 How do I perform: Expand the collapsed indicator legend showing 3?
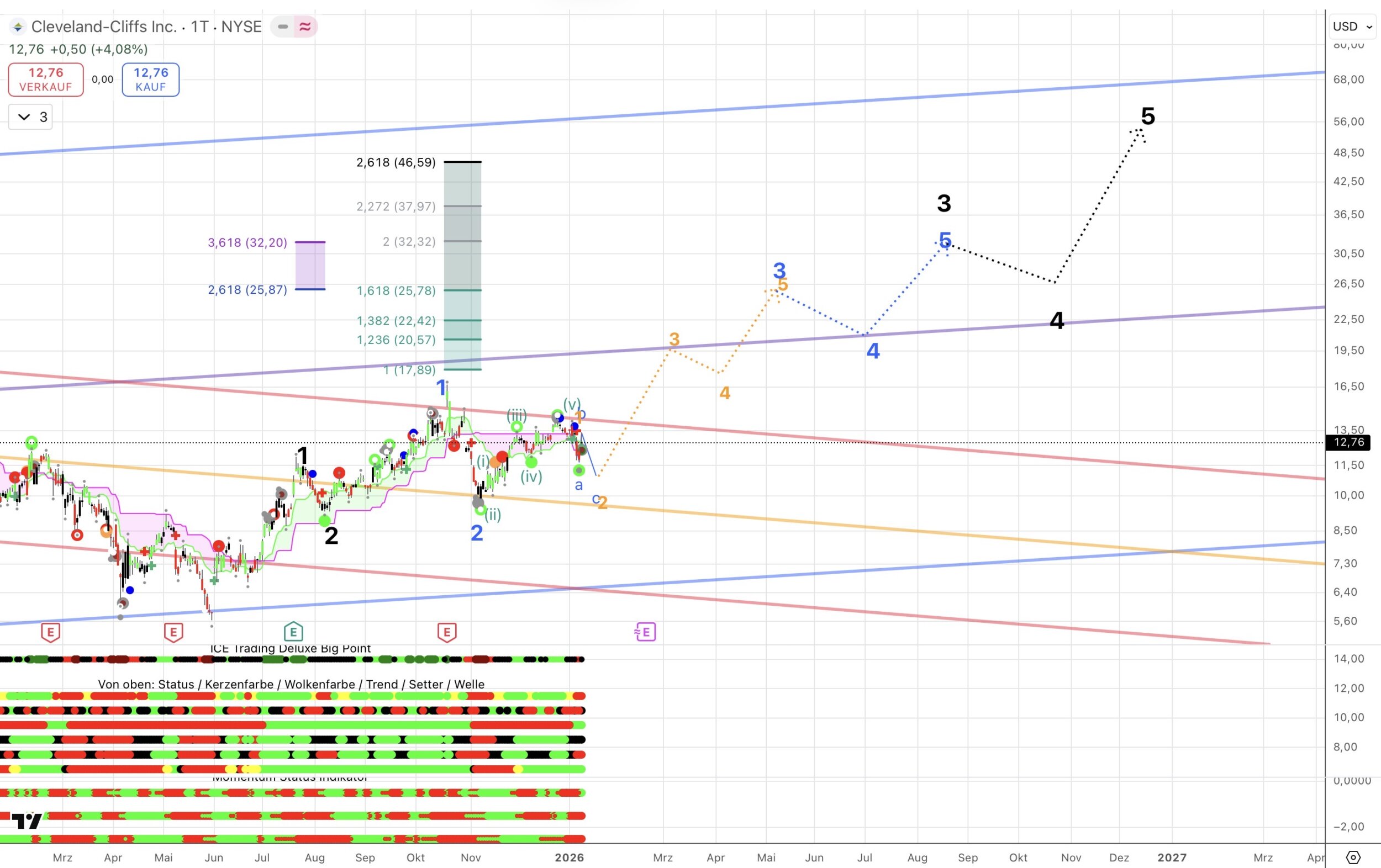tap(31, 117)
